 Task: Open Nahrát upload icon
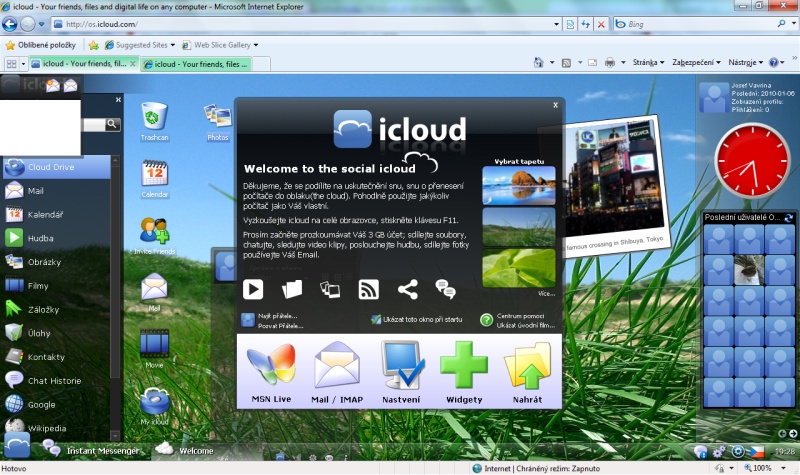click(528, 372)
